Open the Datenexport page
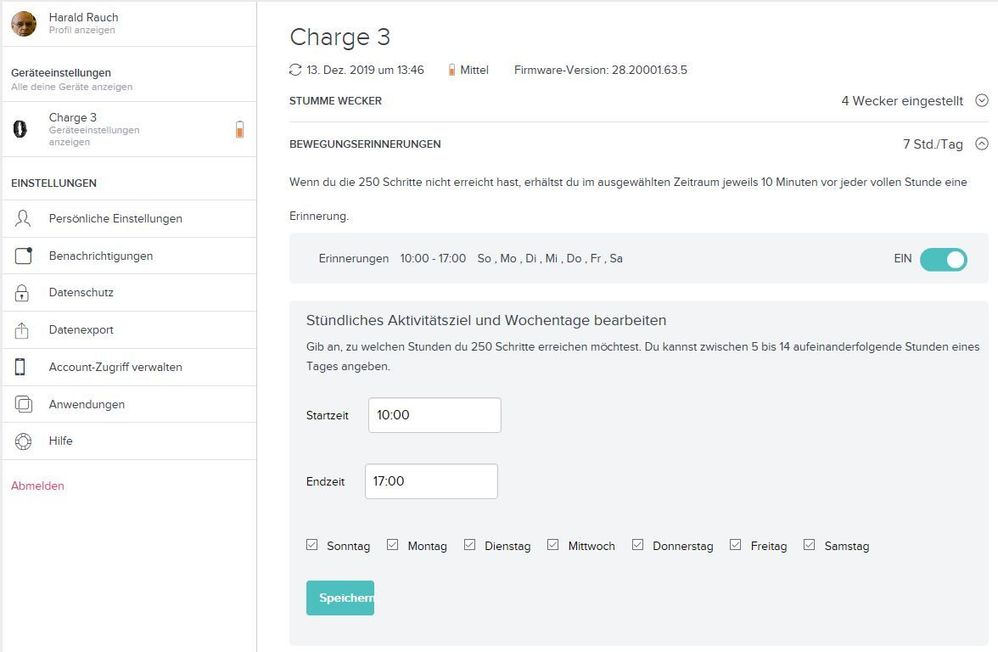This screenshot has width=998, height=652. coord(129,330)
